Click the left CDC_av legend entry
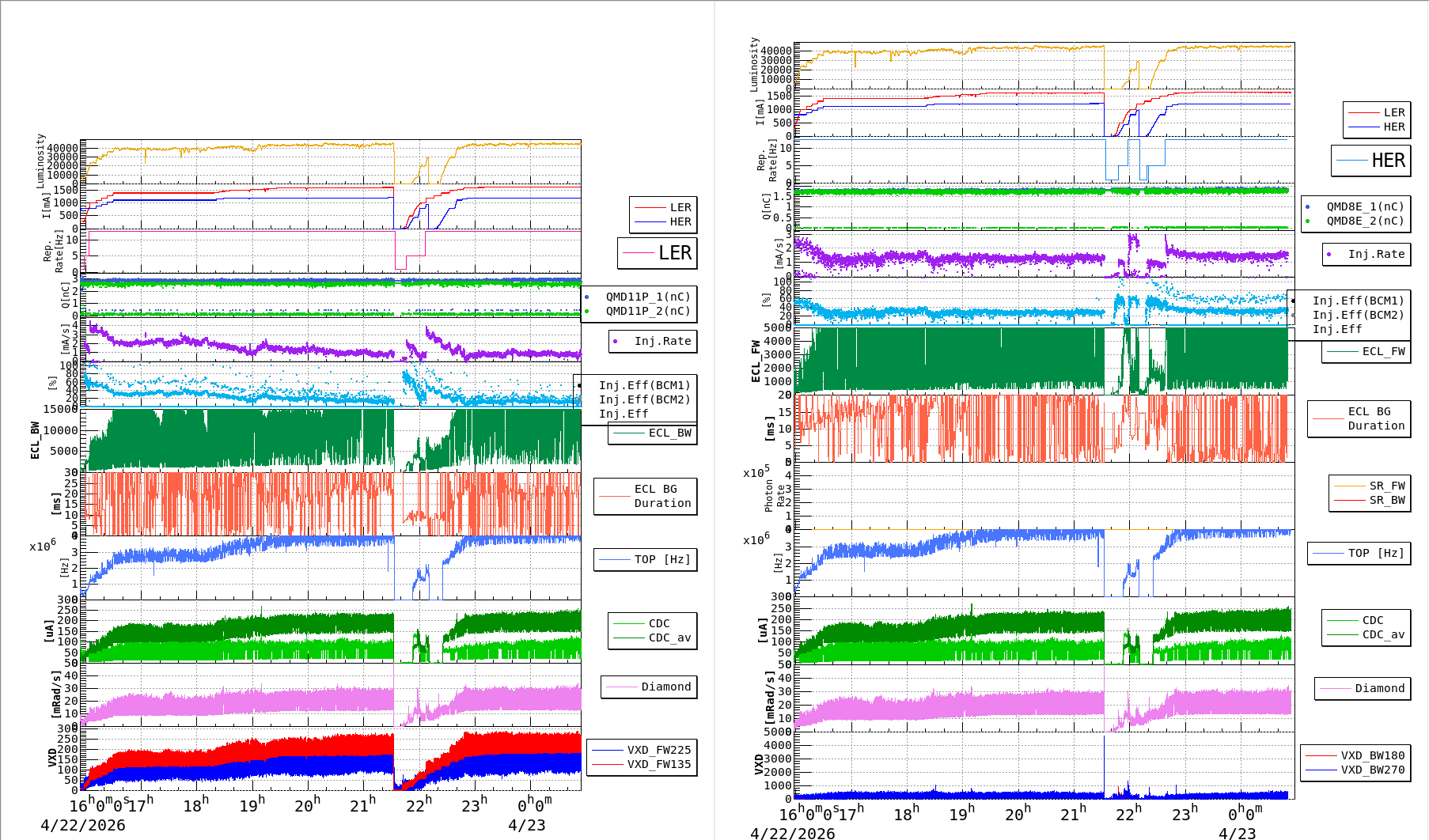This screenshot has height=840, width=1429. coord(653,638)
